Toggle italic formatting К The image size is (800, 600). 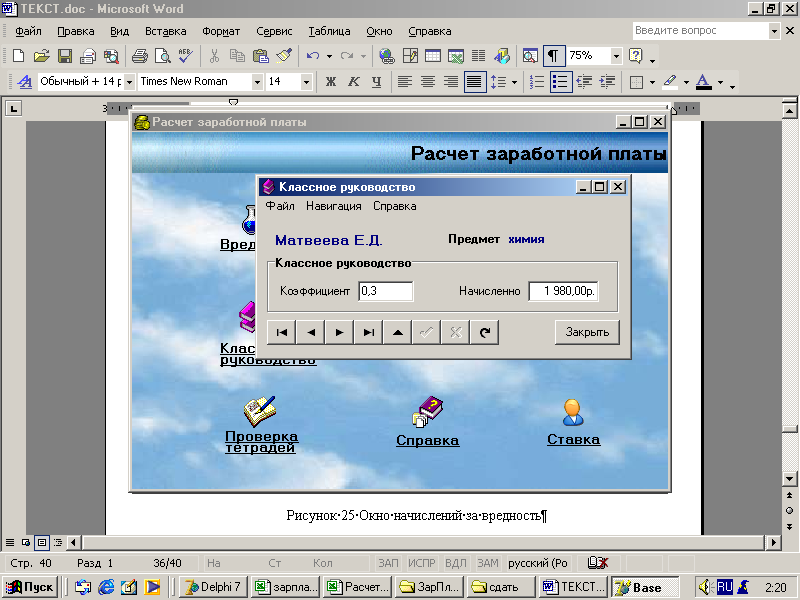pyautogui.click(x=354, y=82)
